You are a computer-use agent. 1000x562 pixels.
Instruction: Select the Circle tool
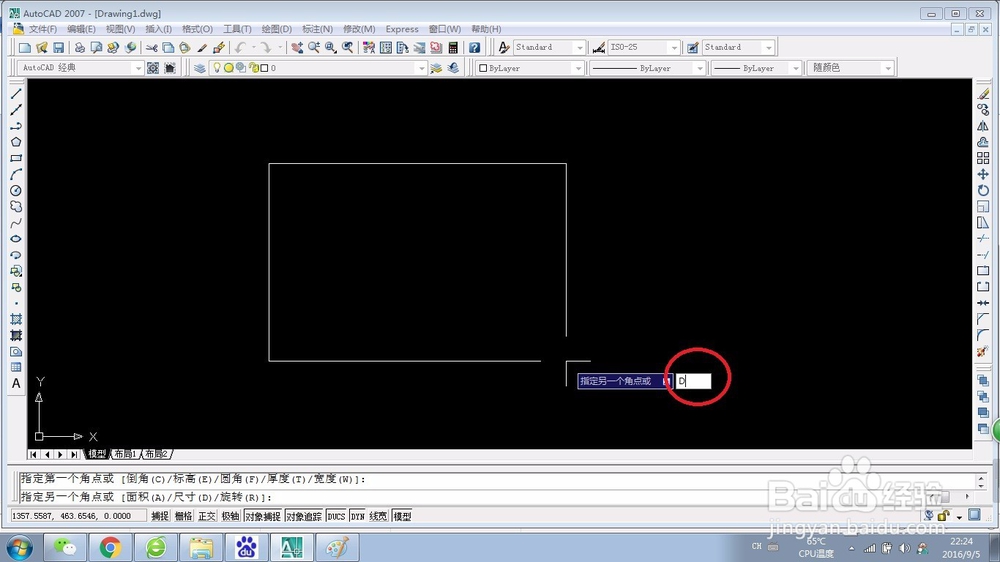pyautogui.click(x=16, y=190)
